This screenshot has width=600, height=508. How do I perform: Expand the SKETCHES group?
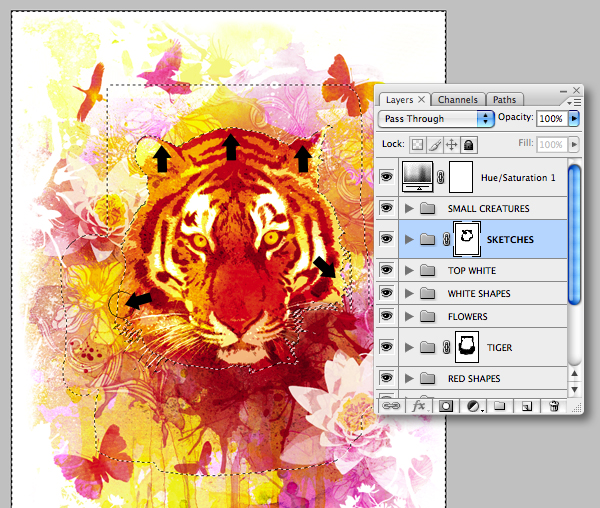[x=409, y=239]
